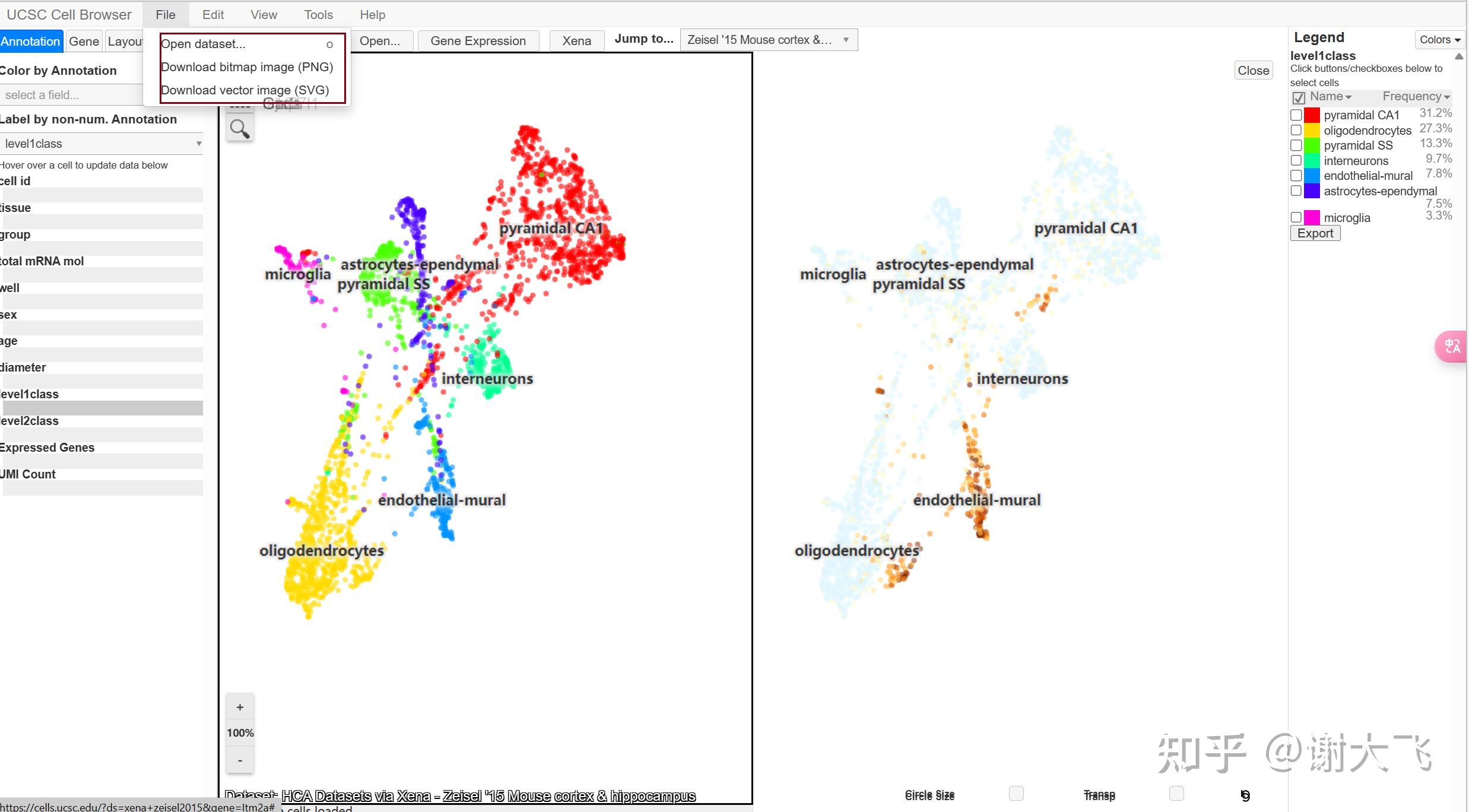Click the legend panel scroll-up arrow
The image size is (1469, 812).
(x=1458, y=56)
